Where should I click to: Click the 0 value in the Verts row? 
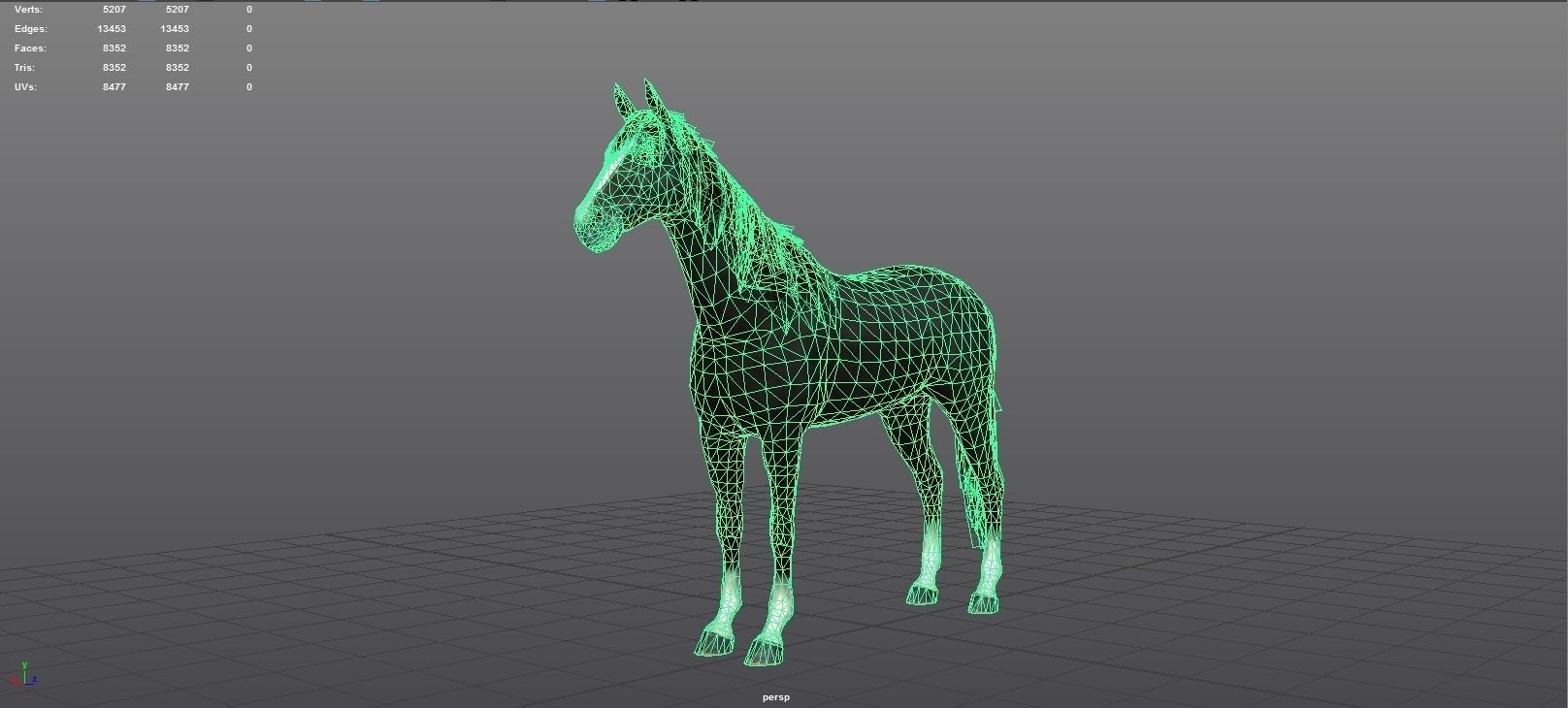point(249,10)
